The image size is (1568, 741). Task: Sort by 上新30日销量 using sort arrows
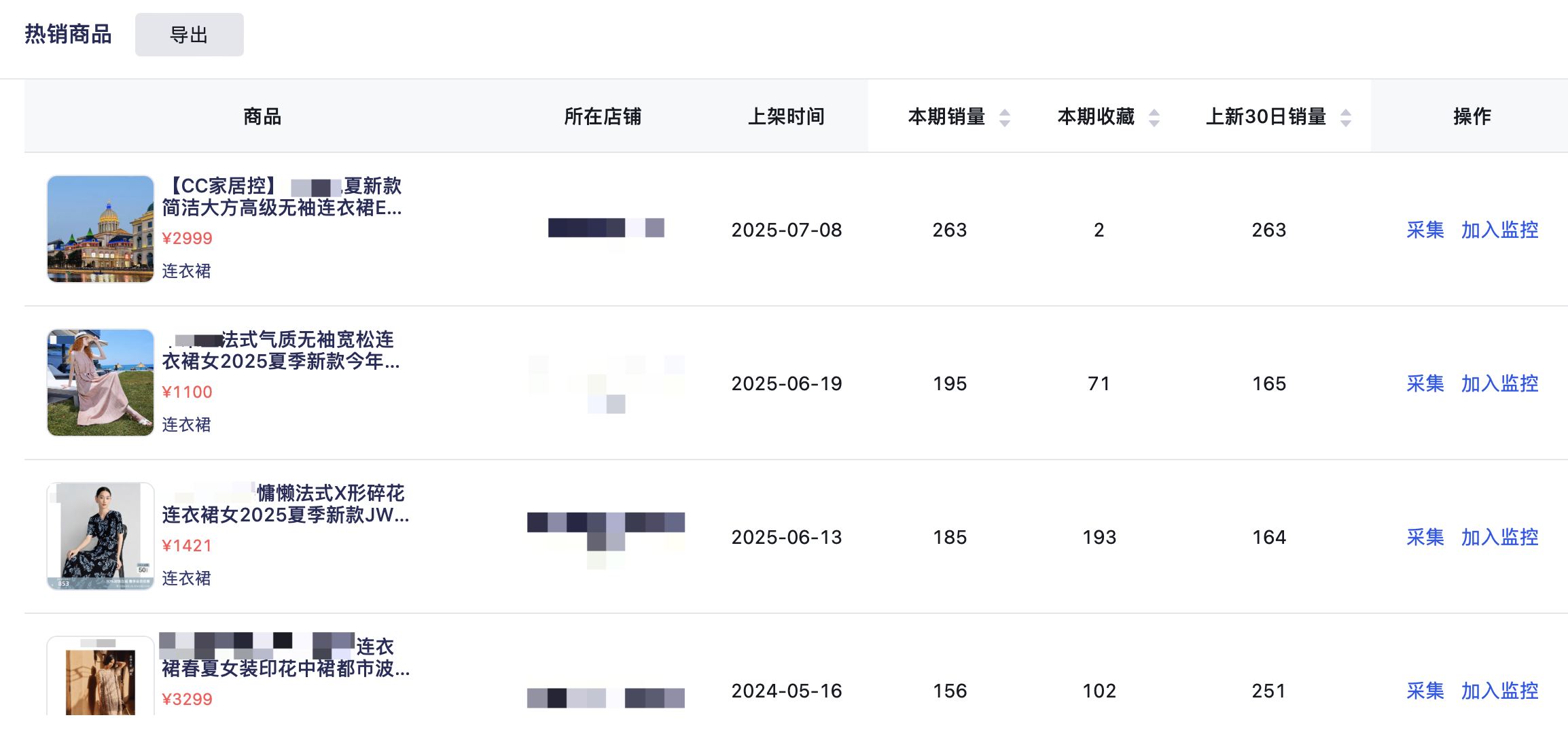1346,118
